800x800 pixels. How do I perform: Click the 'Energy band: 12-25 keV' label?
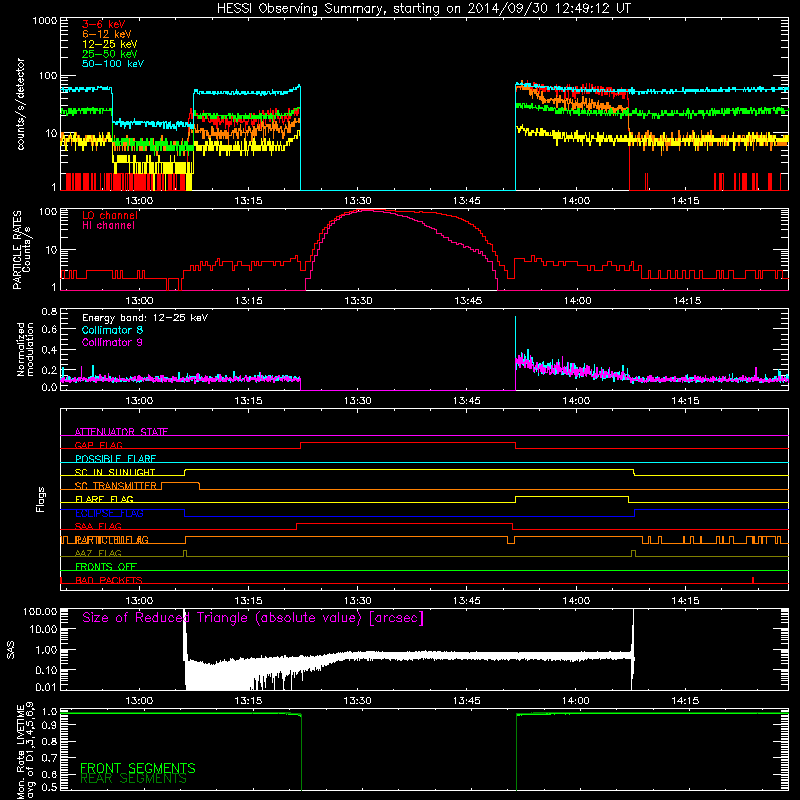coord(145,318)
